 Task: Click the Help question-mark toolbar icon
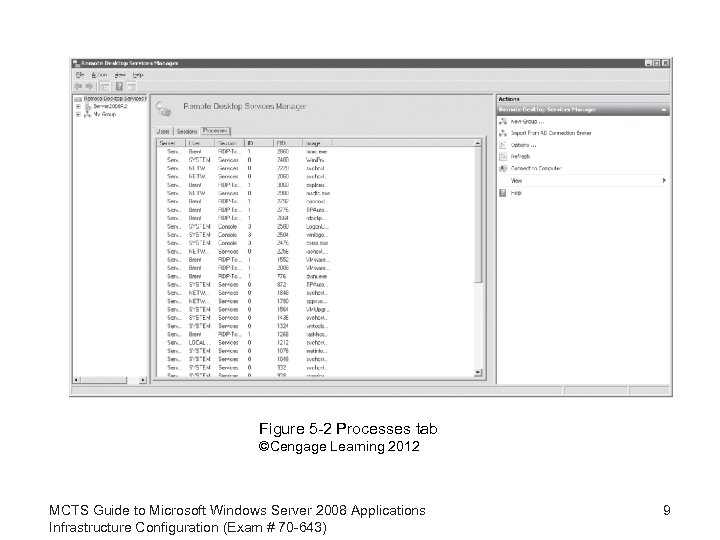click(119, 86)
